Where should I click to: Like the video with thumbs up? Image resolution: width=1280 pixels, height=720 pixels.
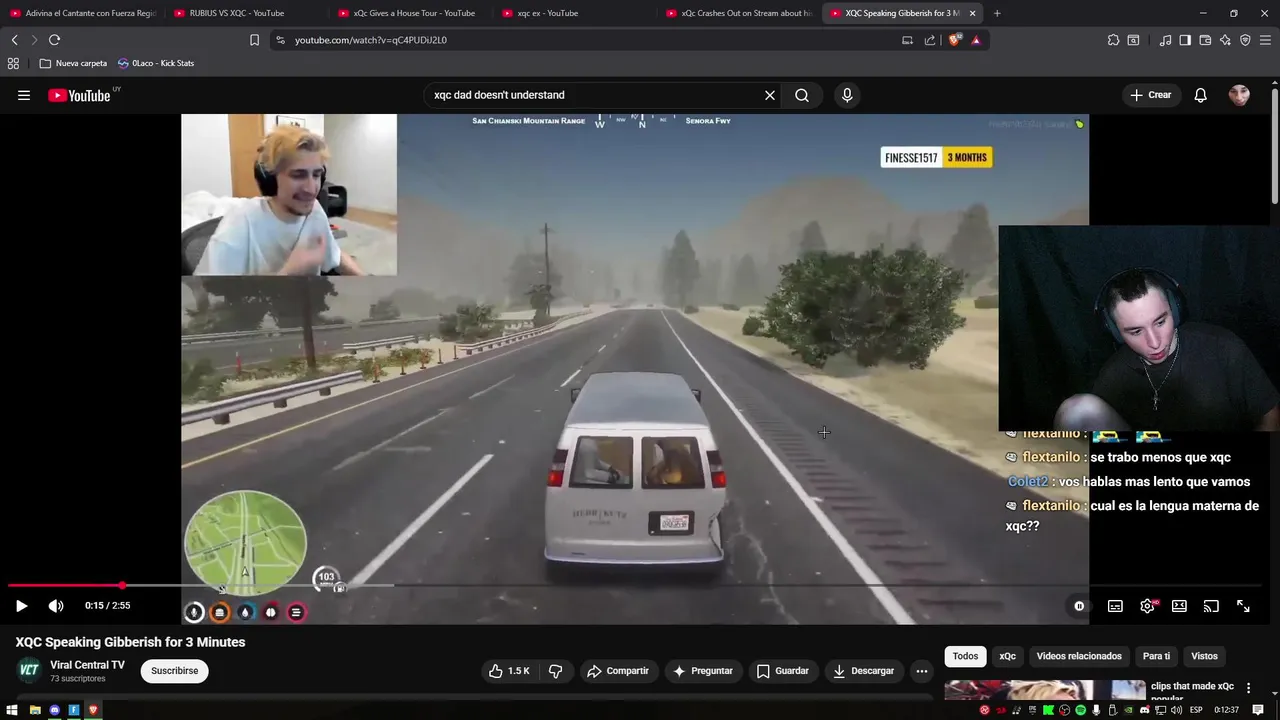509,671
